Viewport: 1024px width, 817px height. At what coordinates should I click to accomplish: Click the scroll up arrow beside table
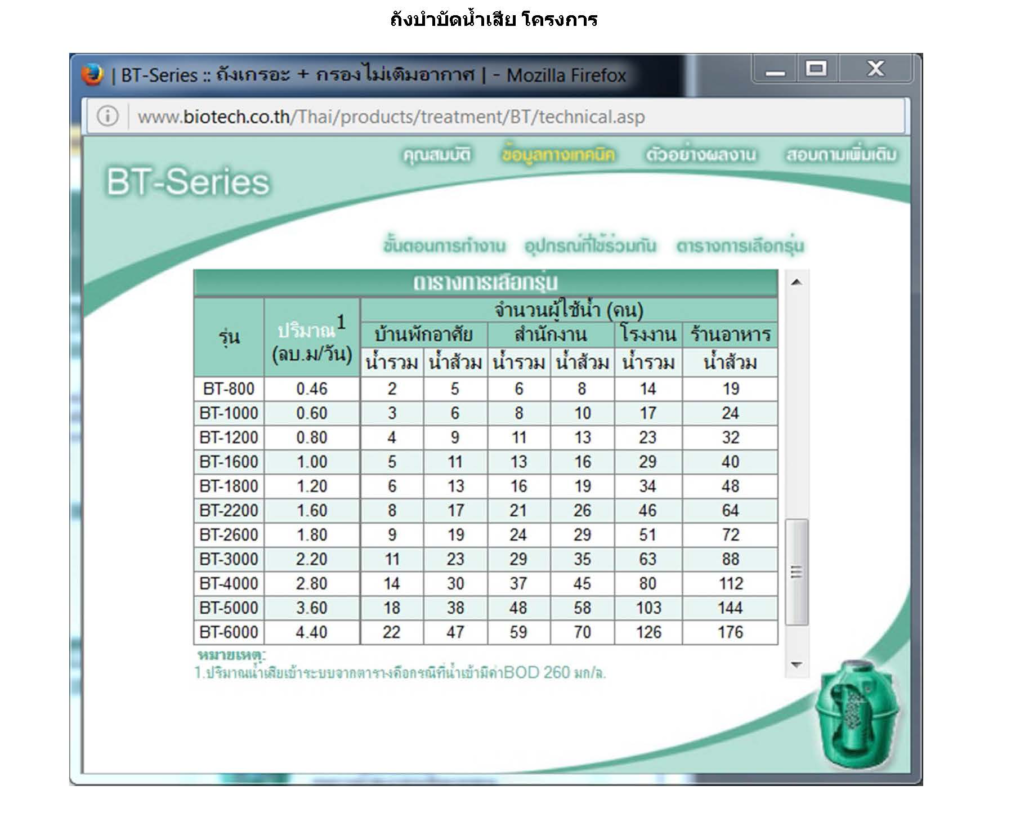[x=796, y=284]
